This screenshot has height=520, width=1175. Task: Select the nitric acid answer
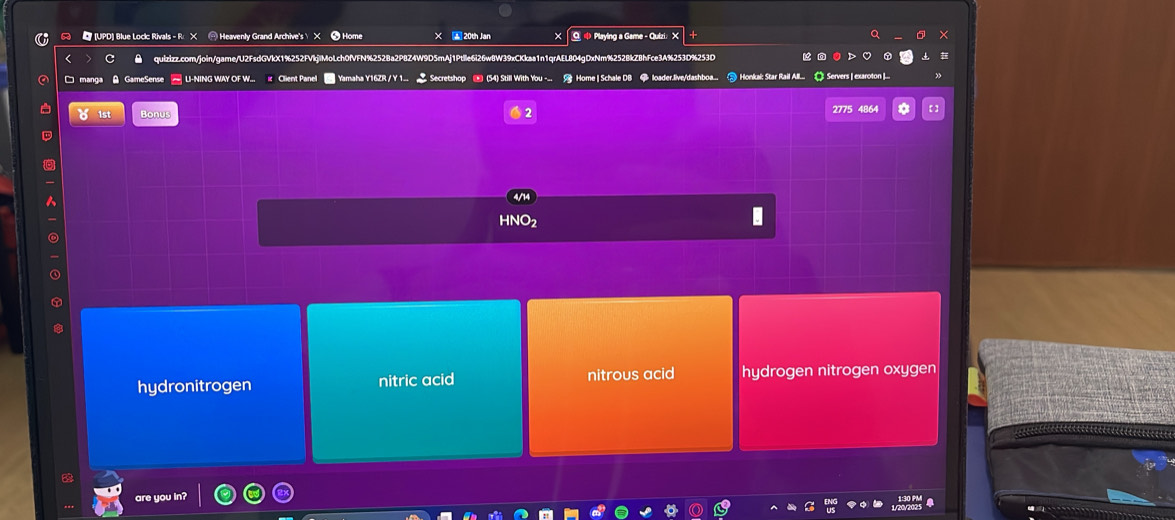coord(415,380)
